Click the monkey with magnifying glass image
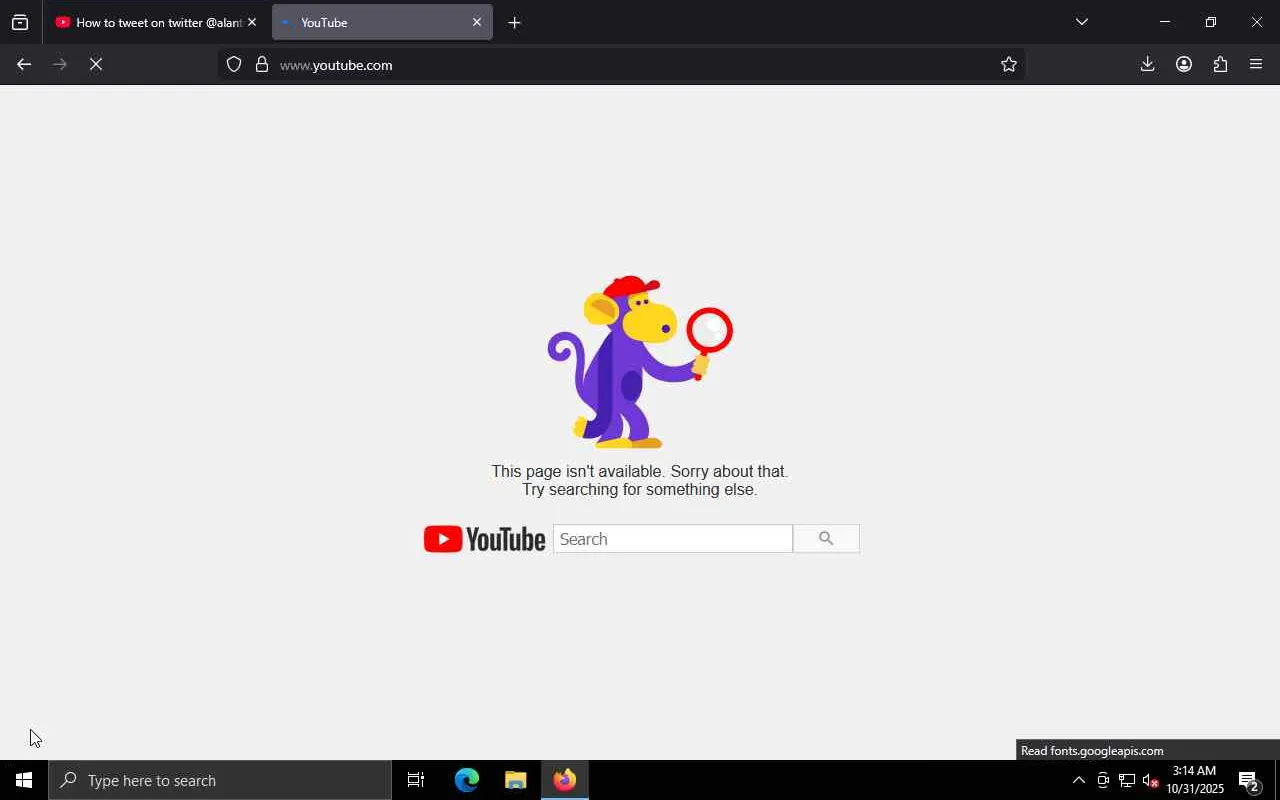 (x=640, y=362)
